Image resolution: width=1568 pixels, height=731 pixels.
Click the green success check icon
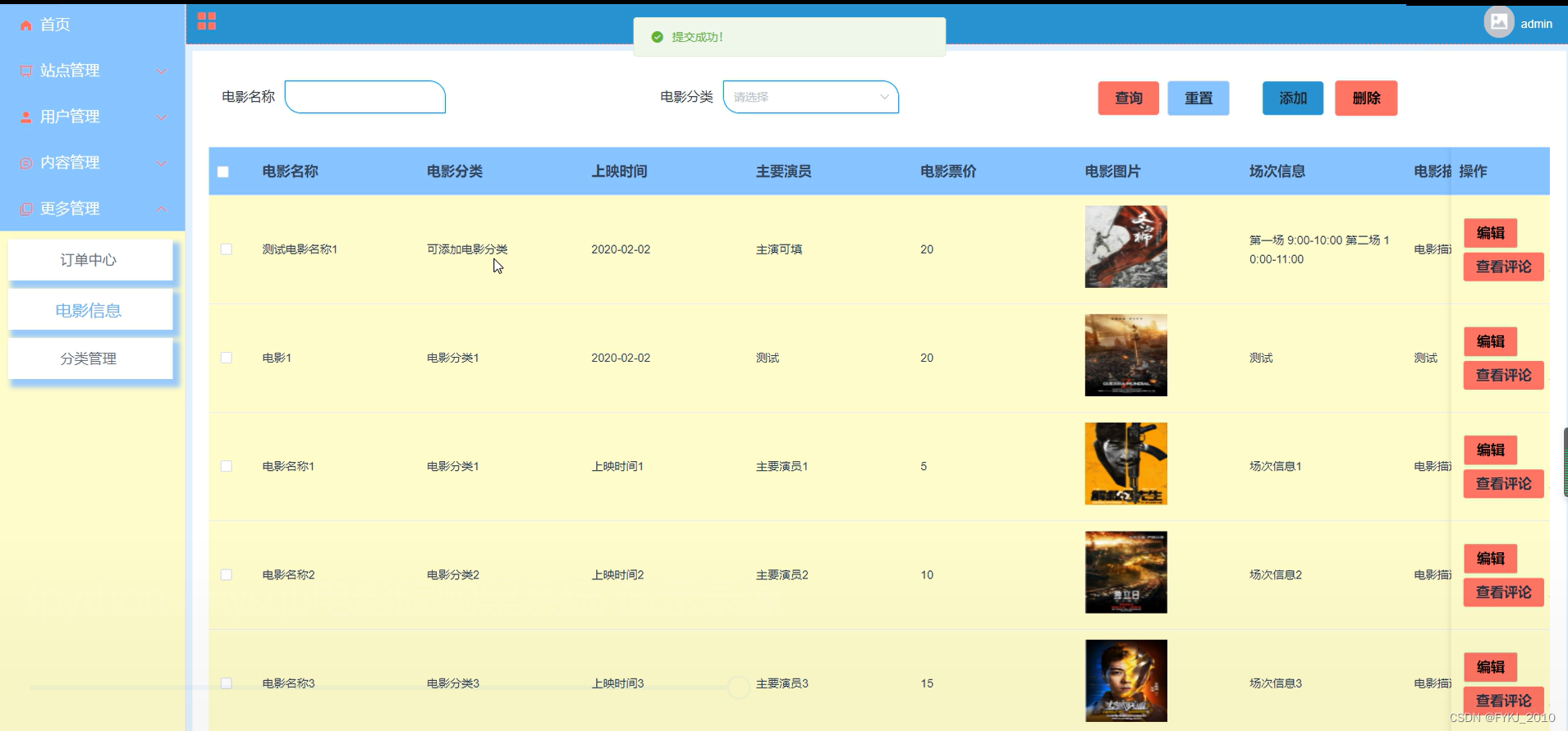click(x=657, y=37)
